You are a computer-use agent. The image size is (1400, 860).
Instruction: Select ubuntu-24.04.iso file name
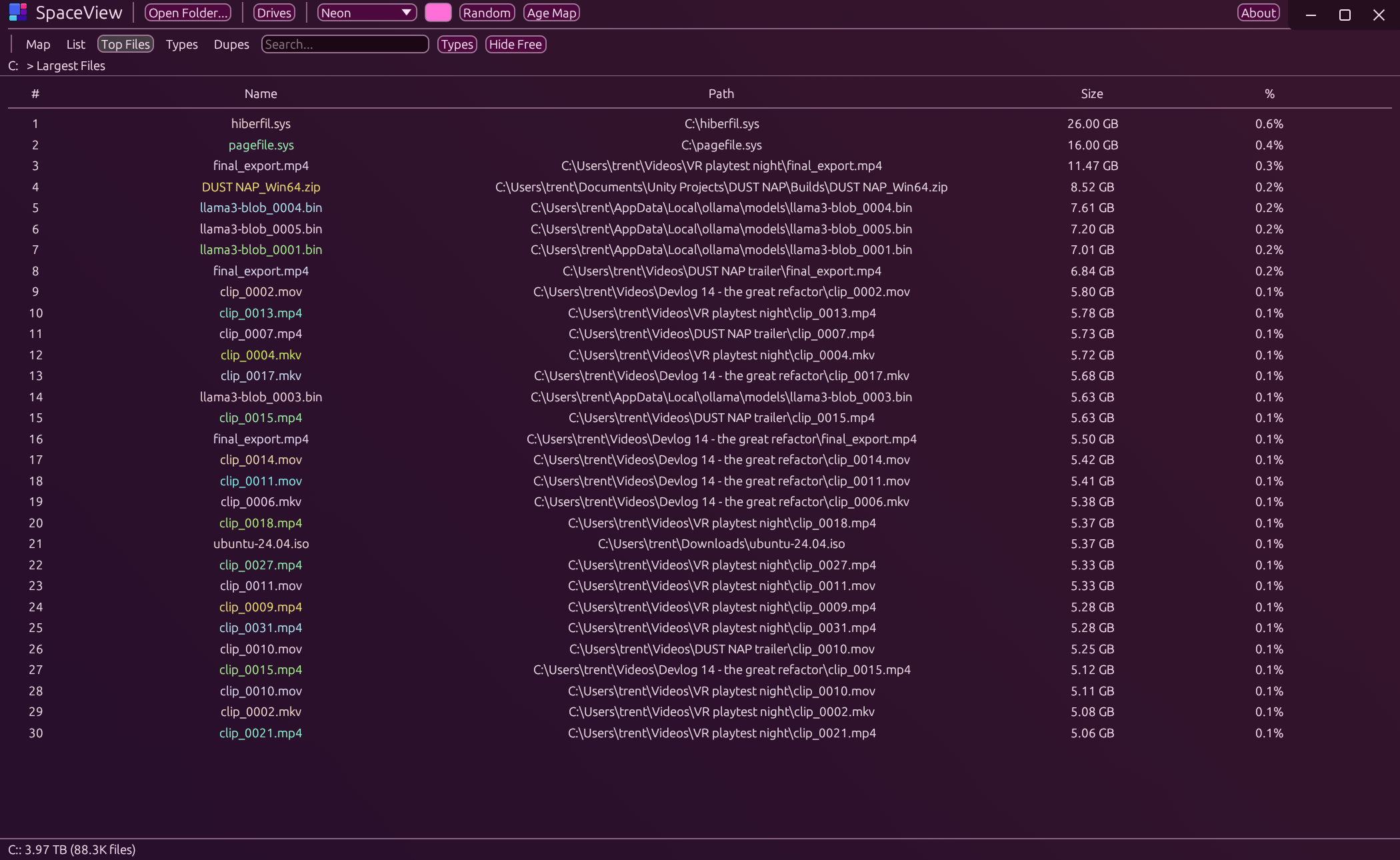click(261, 543)
